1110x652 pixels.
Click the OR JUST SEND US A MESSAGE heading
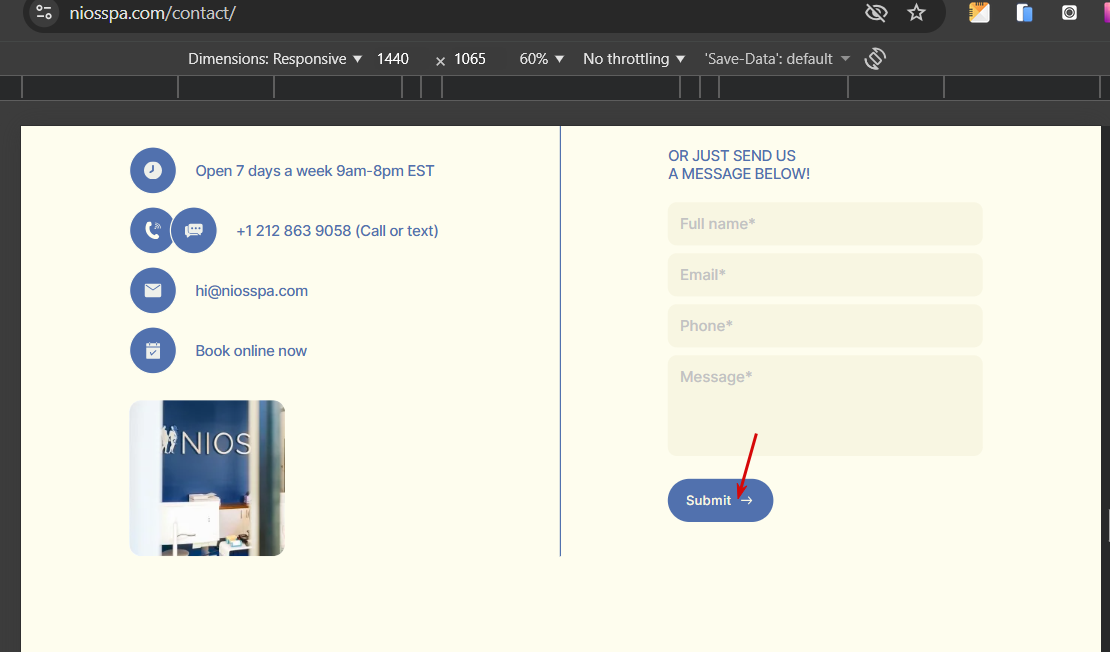[739, 165]
